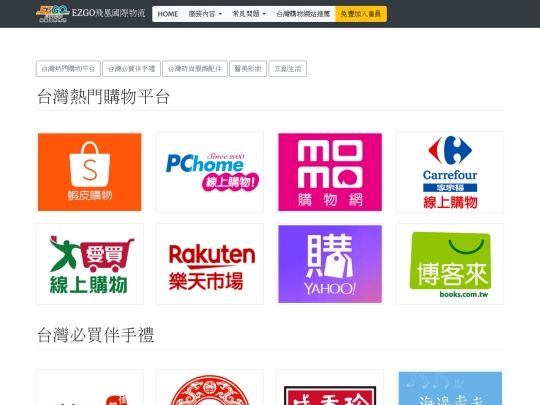
Task: Click the red-bordered souvenir brand tile
Action: coord(330,387)
